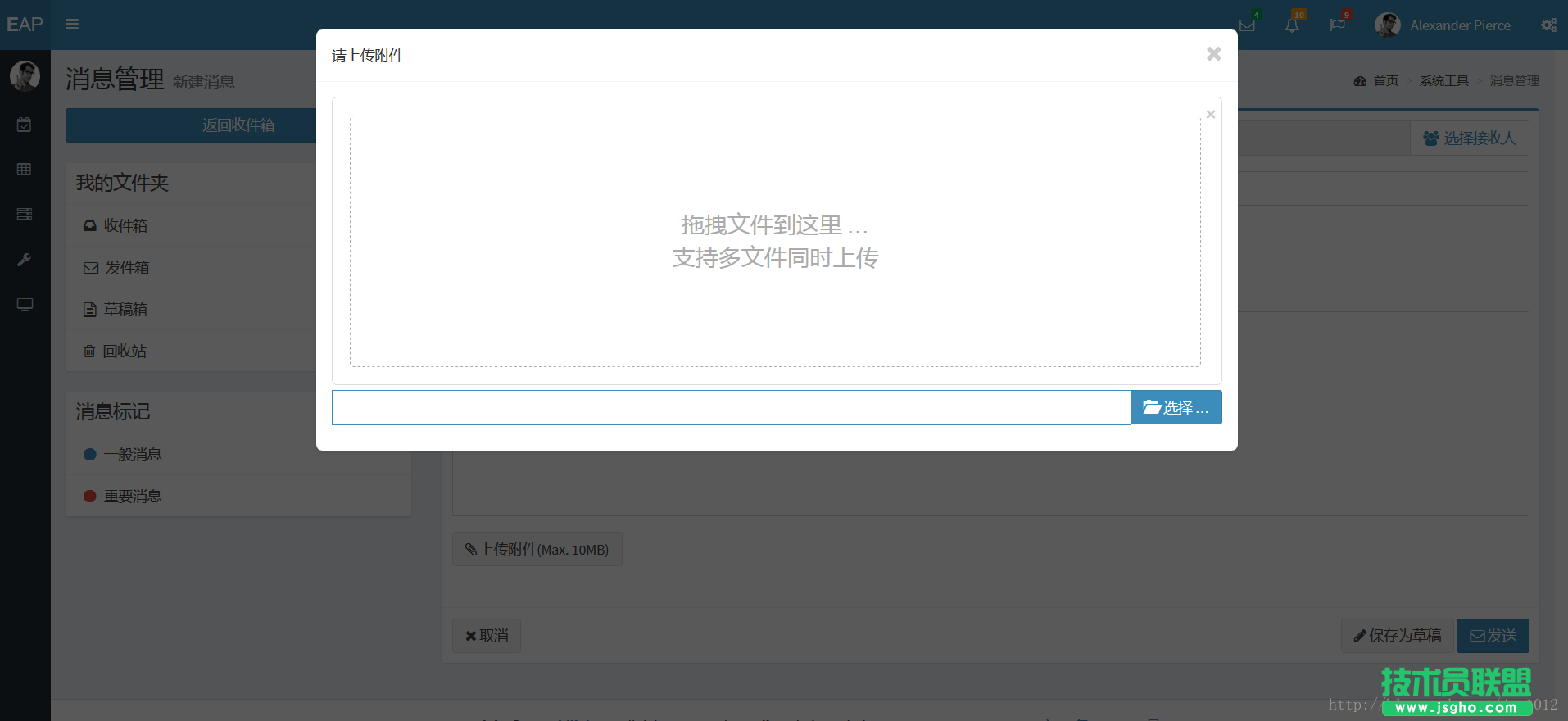Close the upload attachment dialog
This screenshot has height=721, width=1568.
tap(1213, 54)
